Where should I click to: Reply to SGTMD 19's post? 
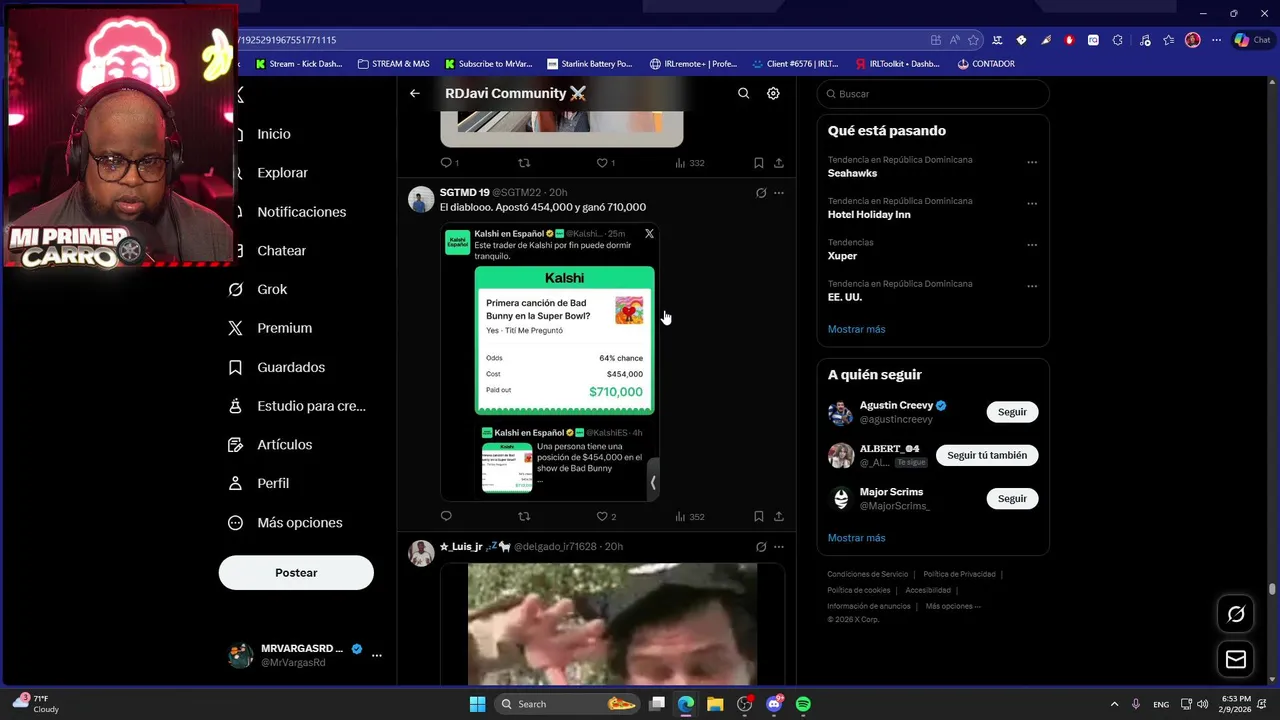(x=446, y=516)
